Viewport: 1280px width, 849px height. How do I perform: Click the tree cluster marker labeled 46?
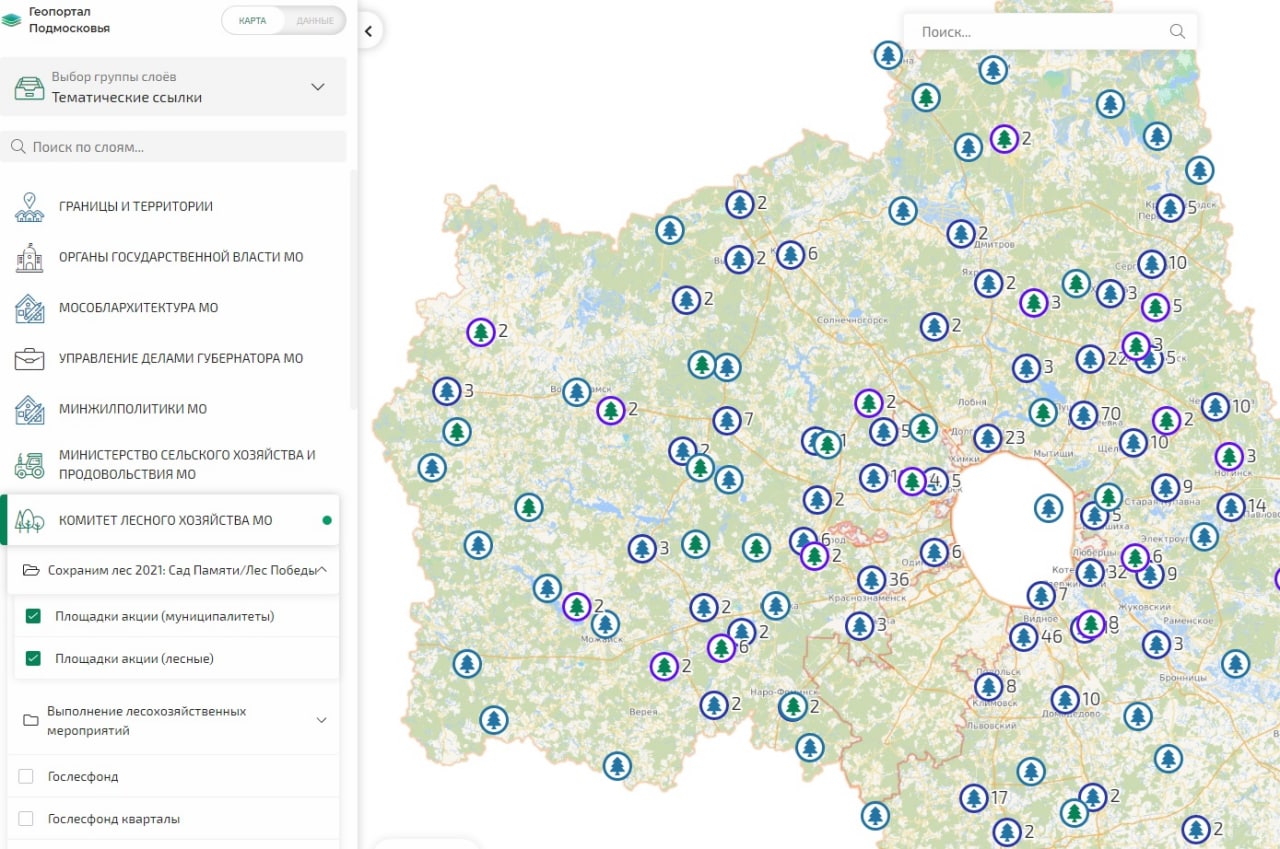click(x=1023, y=636)
